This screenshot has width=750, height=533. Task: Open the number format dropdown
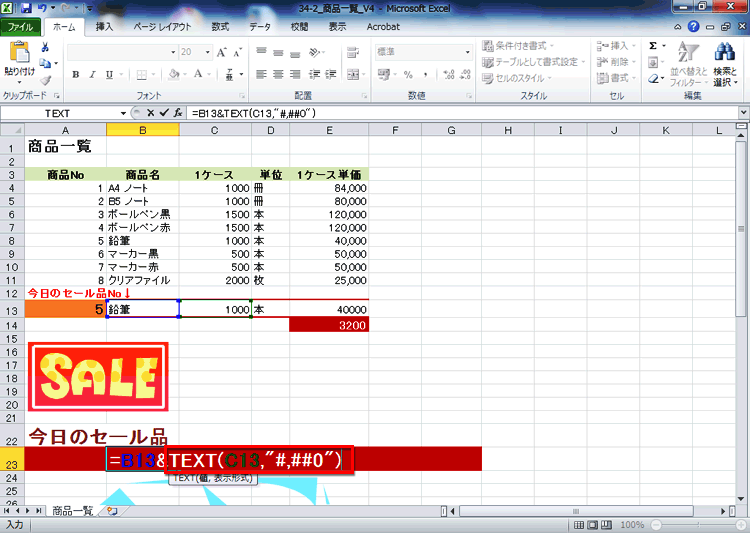(467, 52)
